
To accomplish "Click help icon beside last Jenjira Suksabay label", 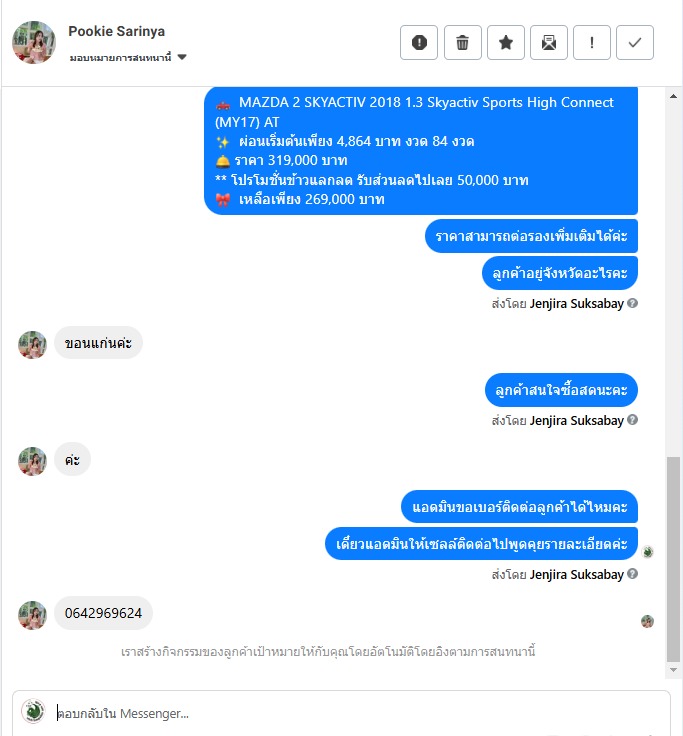I will pos(632,574).
